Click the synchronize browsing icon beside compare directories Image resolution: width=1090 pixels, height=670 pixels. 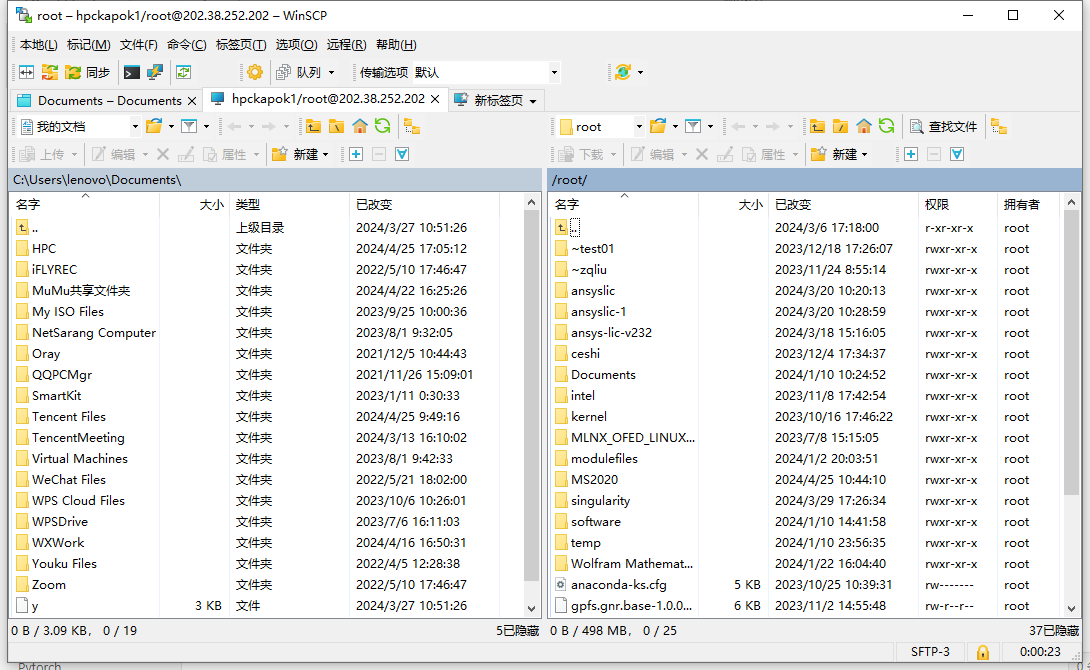coord(49,72)
